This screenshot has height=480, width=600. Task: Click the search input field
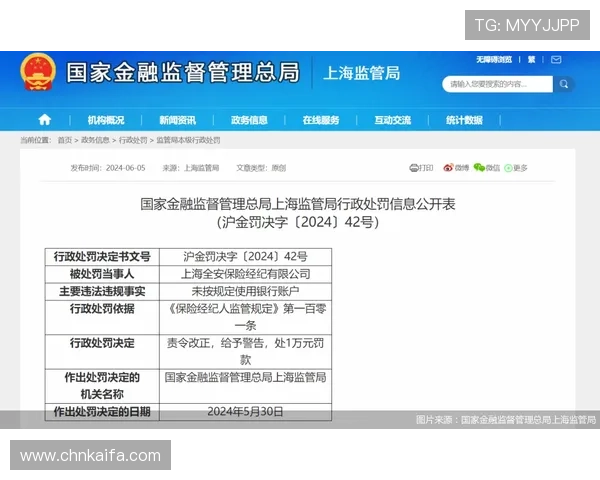point(497,84)
